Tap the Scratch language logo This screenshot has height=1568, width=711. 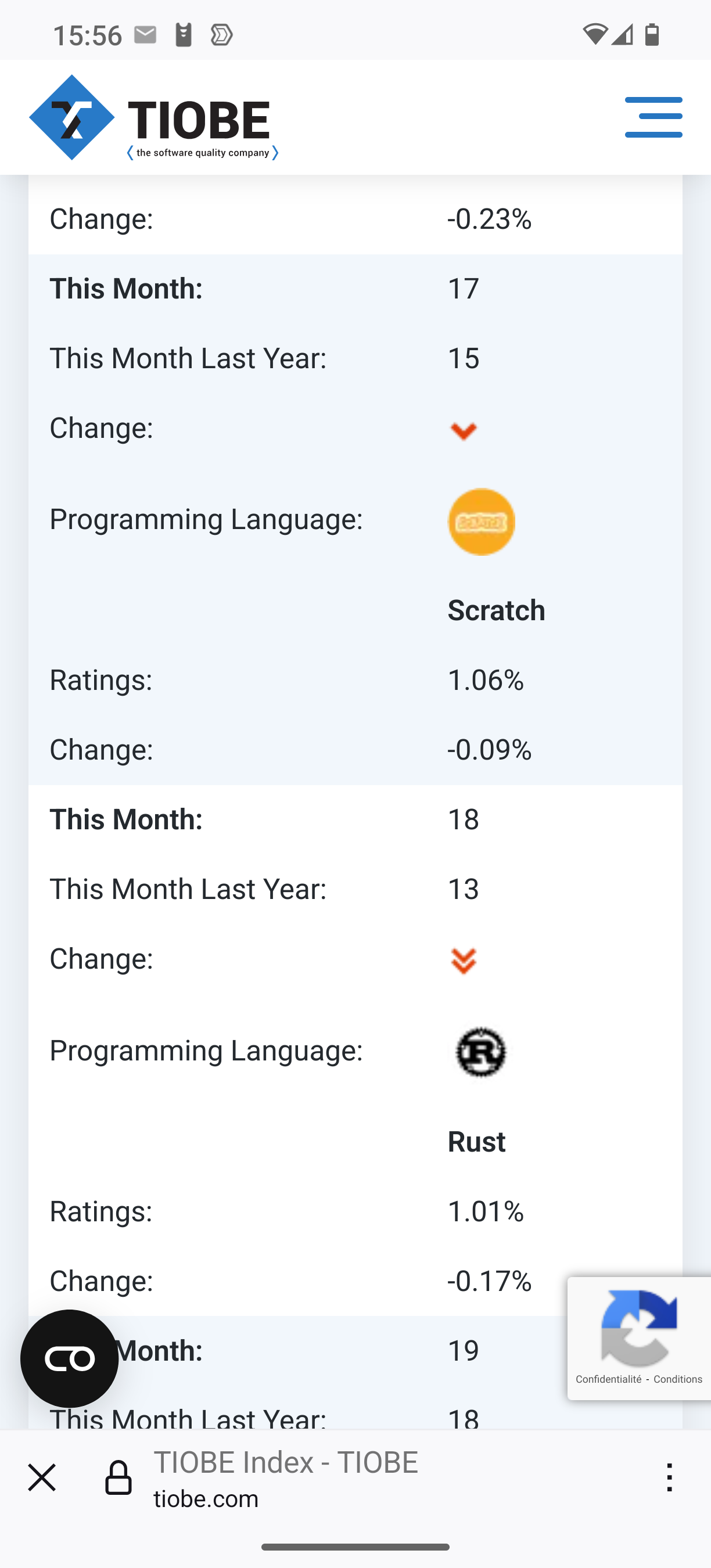(x=481, y=522)
